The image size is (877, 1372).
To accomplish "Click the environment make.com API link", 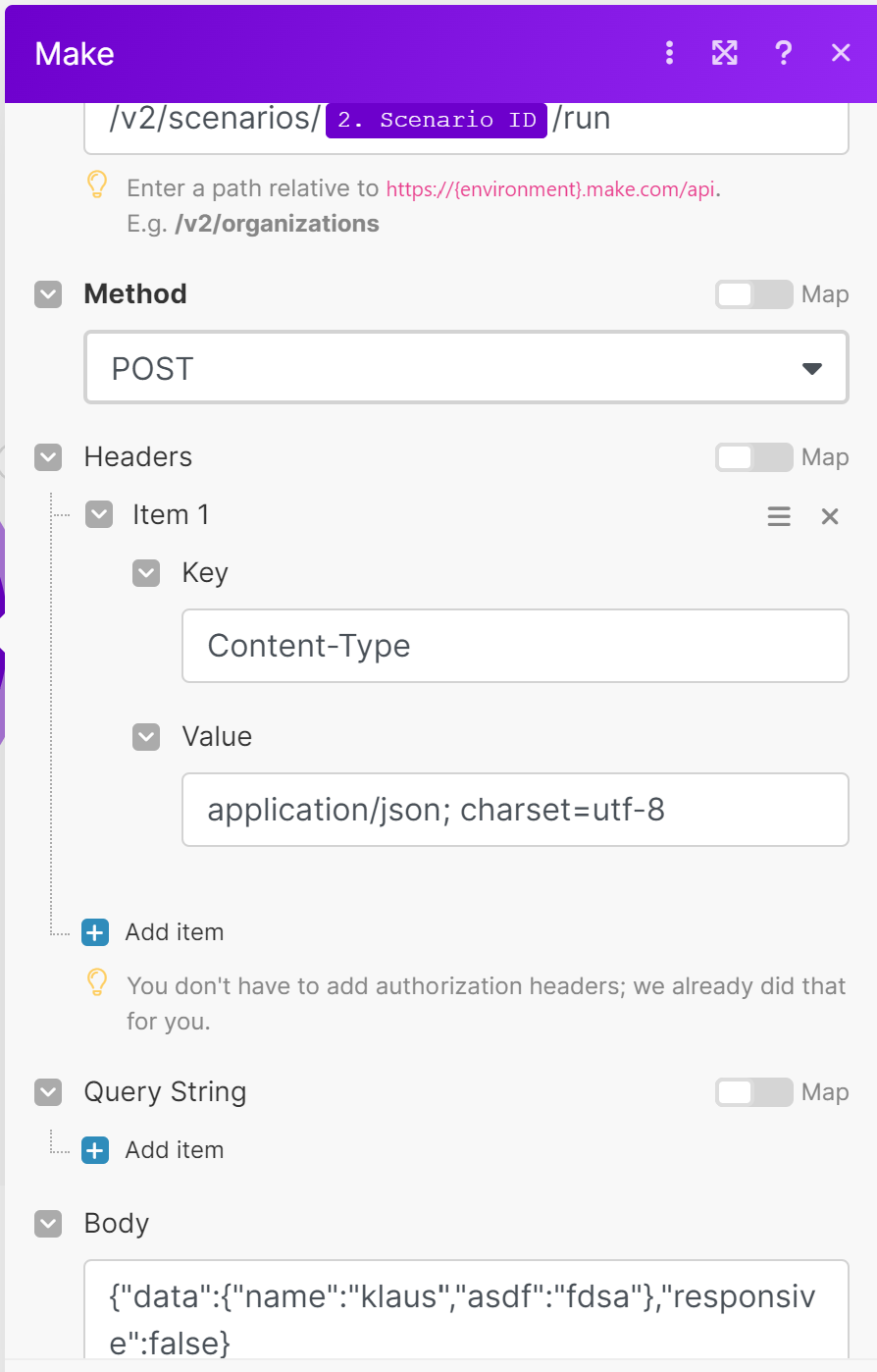I will click(x=549, y=189).
